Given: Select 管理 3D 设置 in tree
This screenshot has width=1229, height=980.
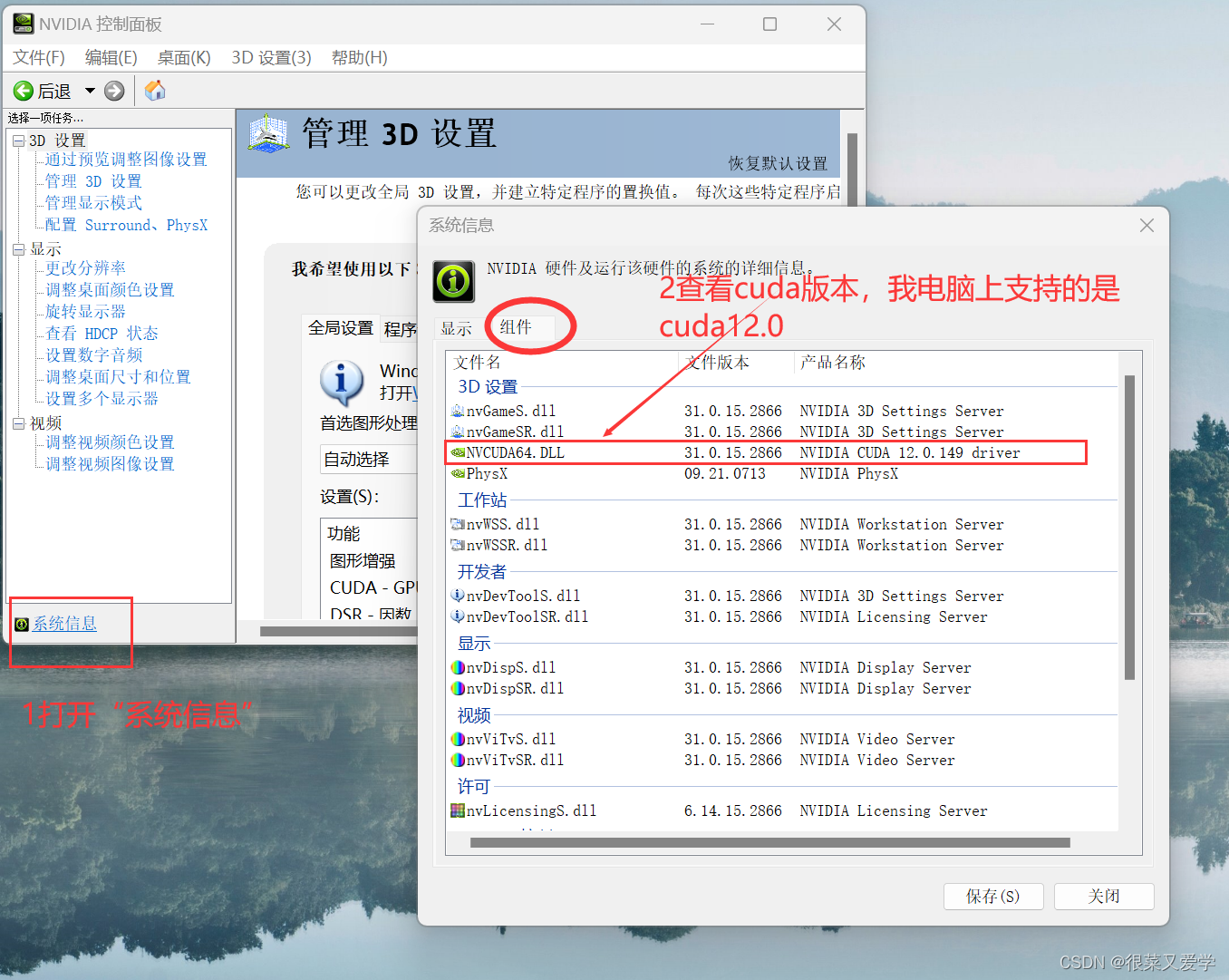Looking at the screenshot, I should (93, 181).
